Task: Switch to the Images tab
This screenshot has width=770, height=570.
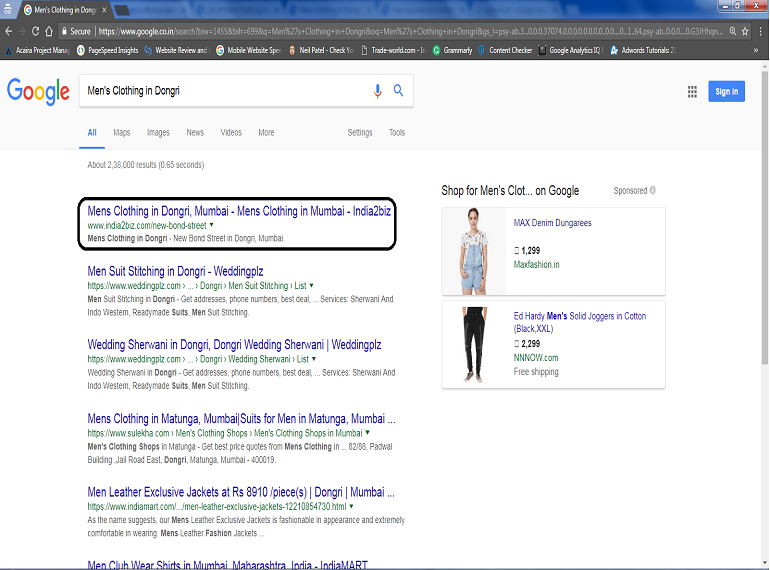Action: point(158,133)
